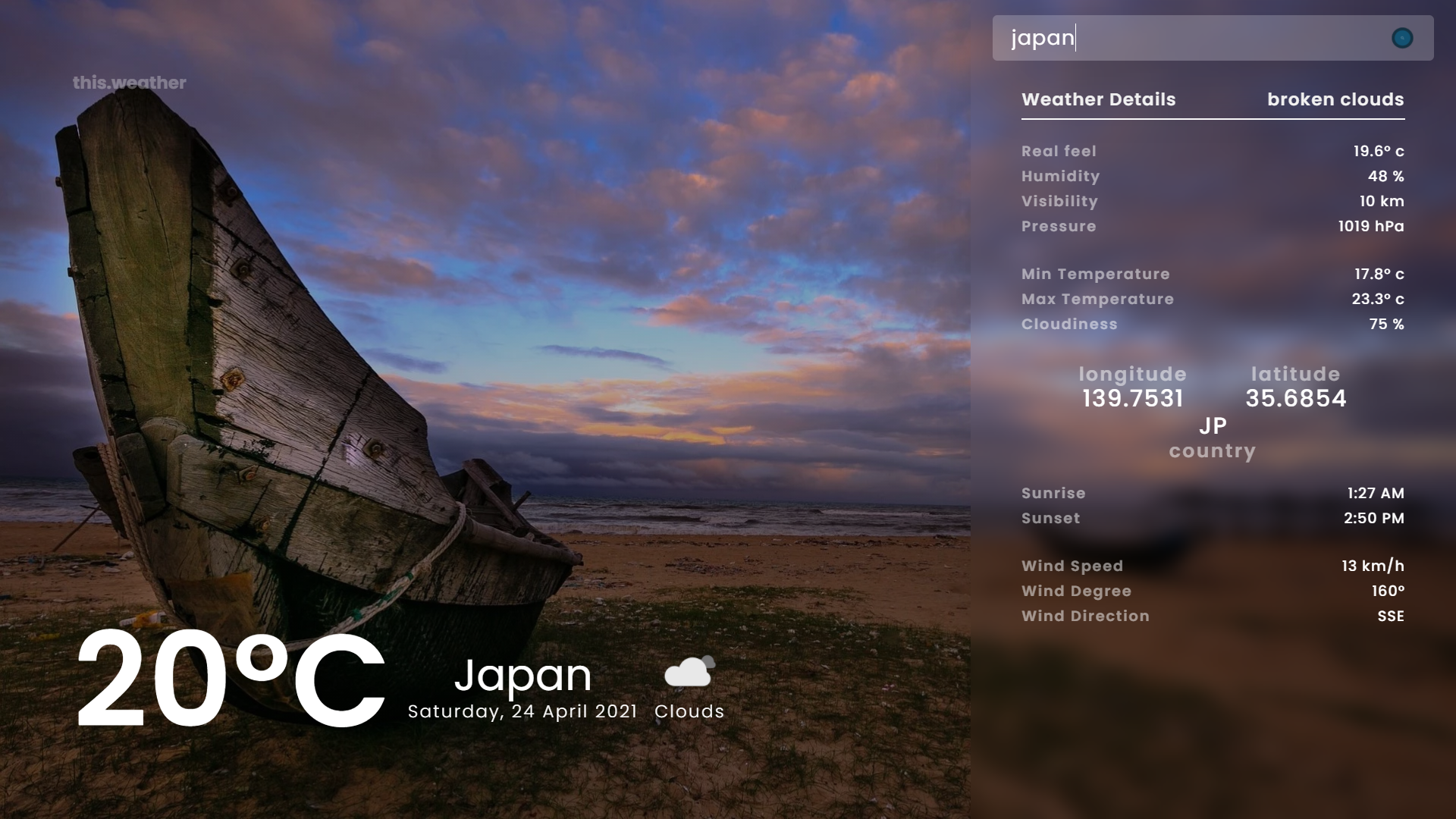Click the broken clouds description text
The width and height of the screenshot is (1456, 819).
tap(1335, 99)
